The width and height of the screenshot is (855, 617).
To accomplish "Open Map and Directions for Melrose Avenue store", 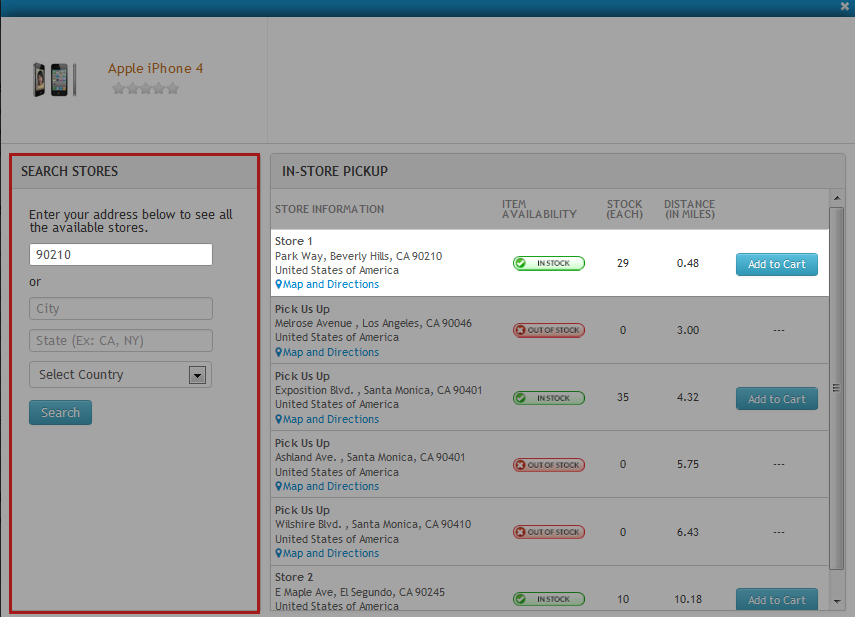I will coord(327,353).
